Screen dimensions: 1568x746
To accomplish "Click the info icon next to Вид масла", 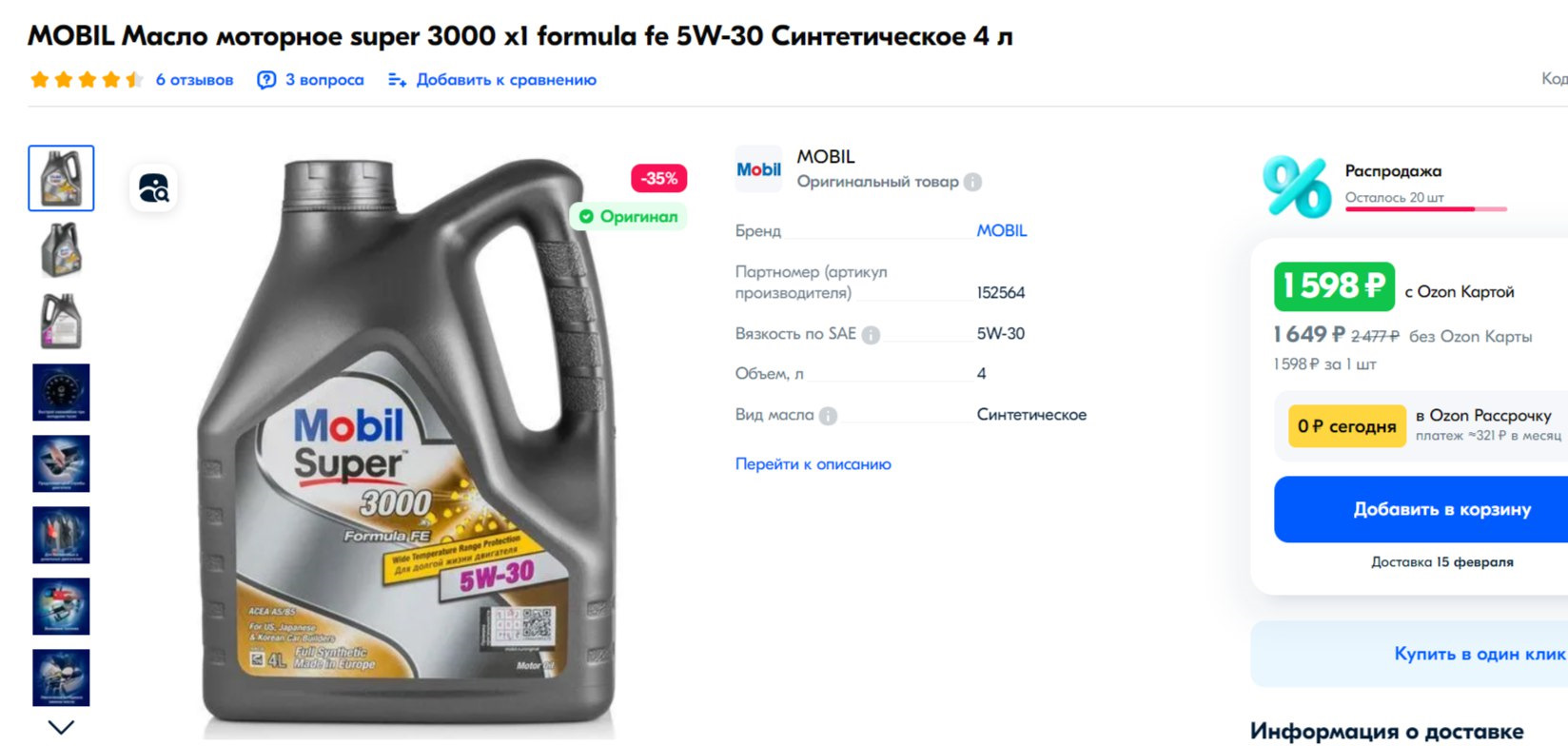I will click(x=828, y=416).
